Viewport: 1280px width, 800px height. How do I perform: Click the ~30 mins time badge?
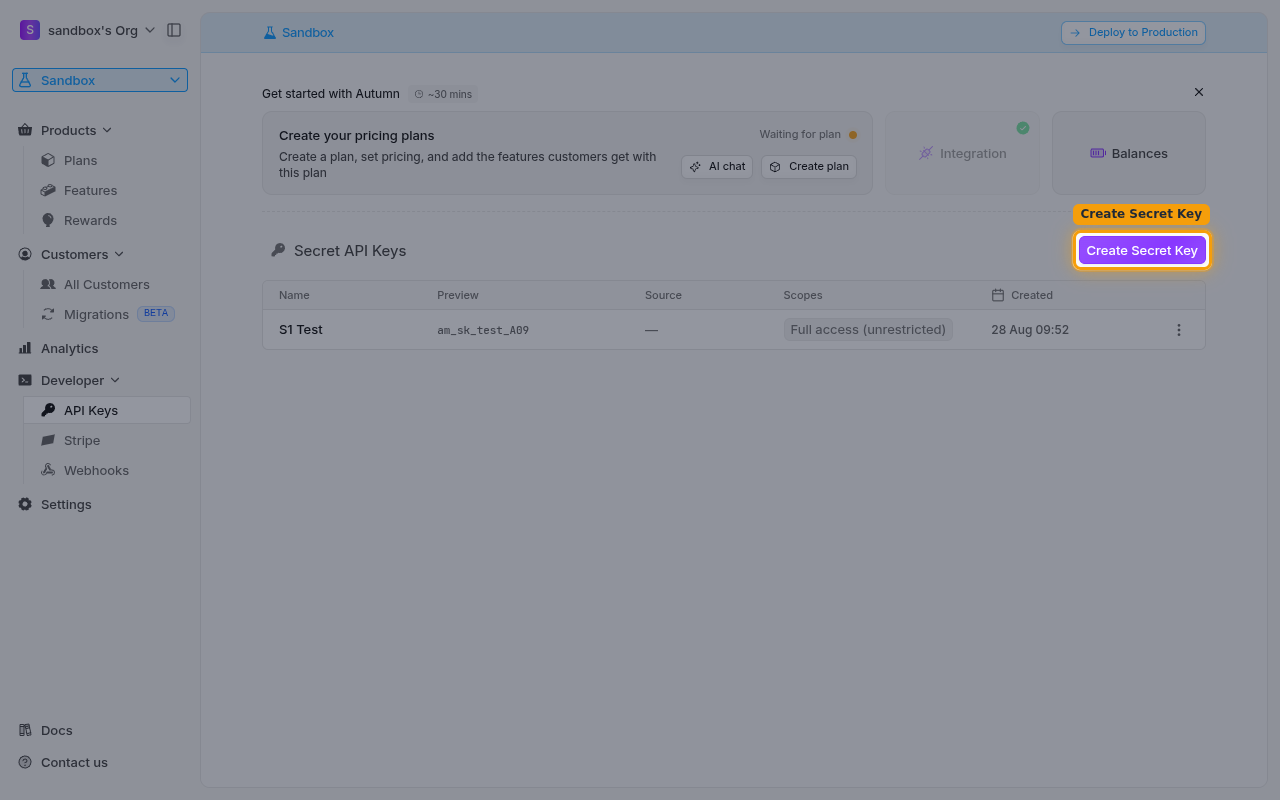443,94
